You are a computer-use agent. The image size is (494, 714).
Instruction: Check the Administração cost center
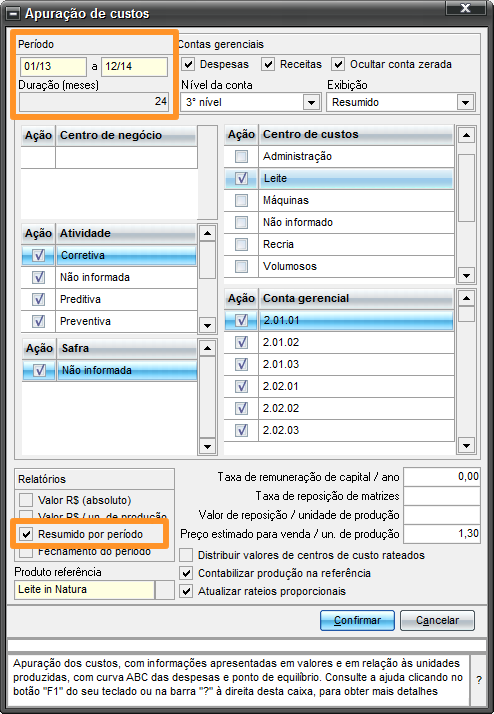pos(241,157)
